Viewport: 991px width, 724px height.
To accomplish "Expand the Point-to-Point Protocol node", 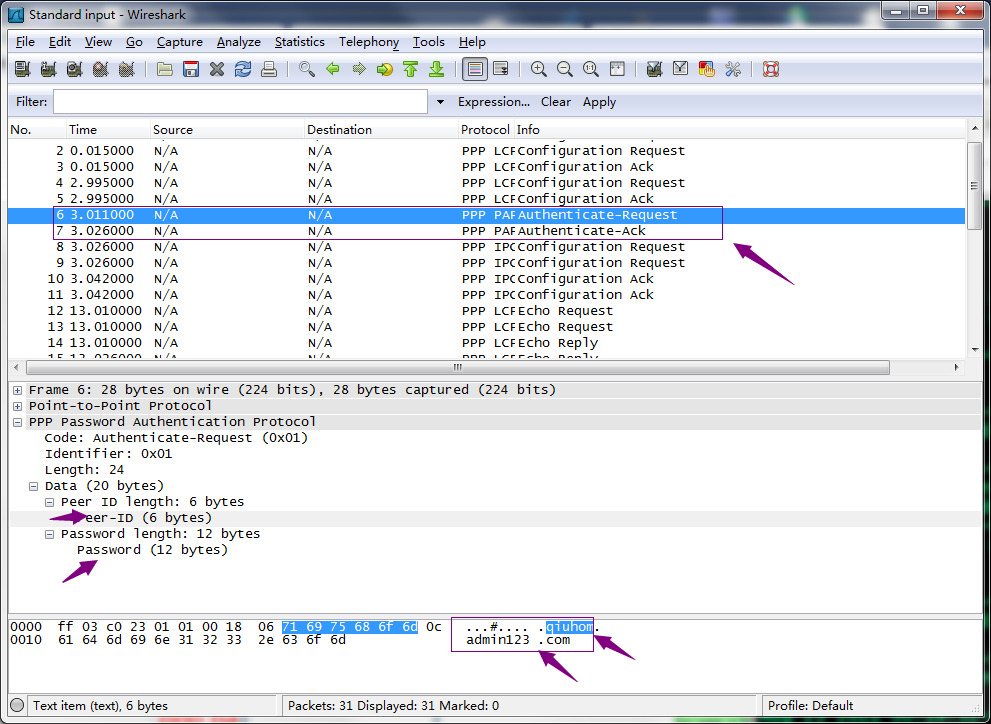I will (18, 406).
